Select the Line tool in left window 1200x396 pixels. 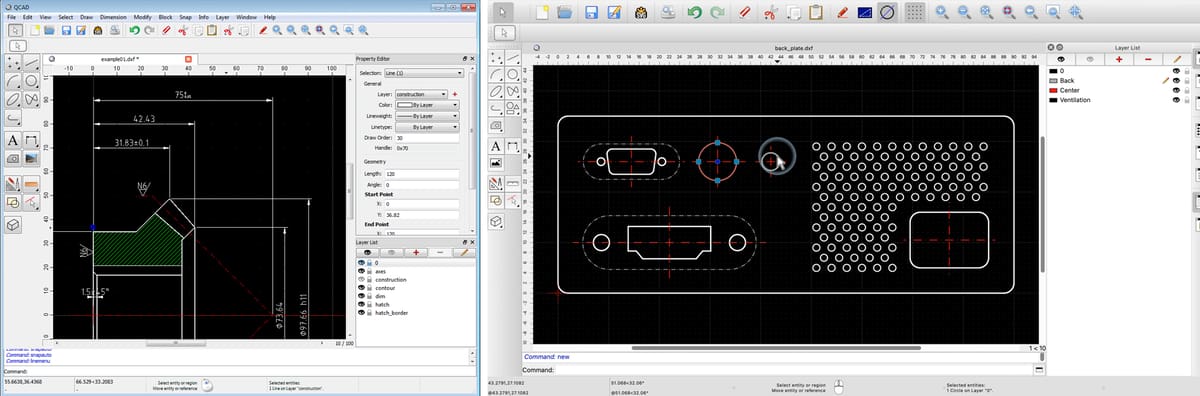click(32, 62)
